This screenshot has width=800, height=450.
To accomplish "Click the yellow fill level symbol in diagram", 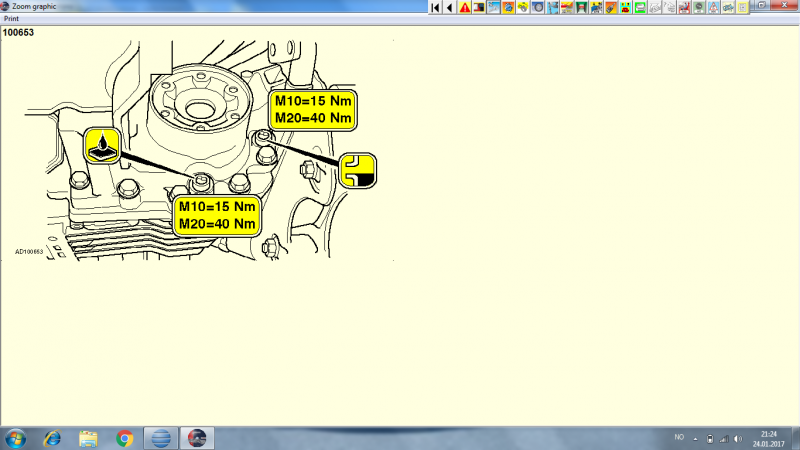I will (357, 171).
